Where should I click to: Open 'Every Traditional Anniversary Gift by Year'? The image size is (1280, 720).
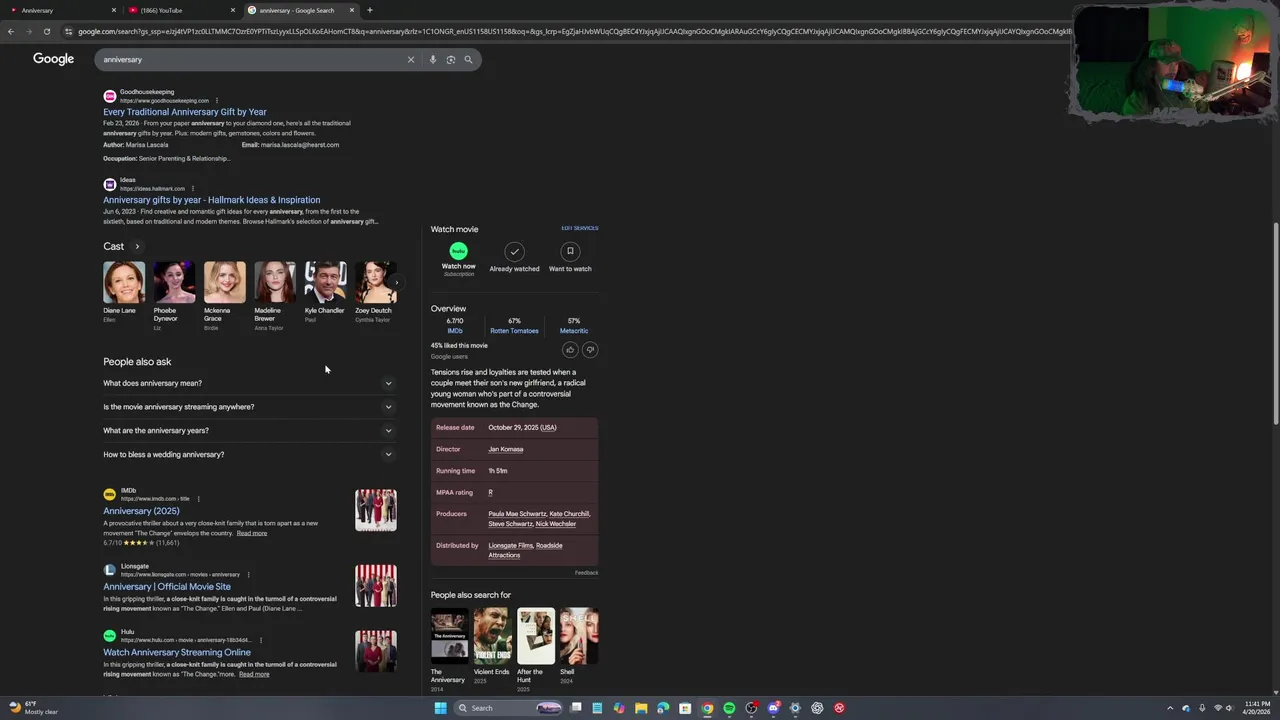pos(185,112)
